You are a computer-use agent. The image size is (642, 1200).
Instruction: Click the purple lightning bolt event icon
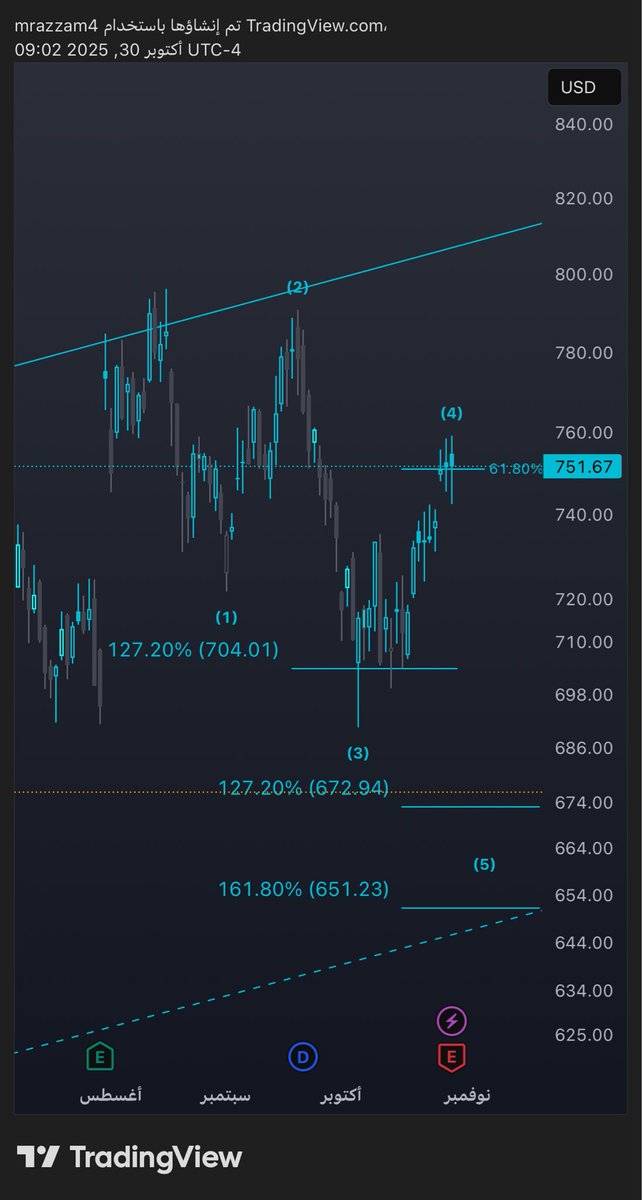coord(452,1021)
